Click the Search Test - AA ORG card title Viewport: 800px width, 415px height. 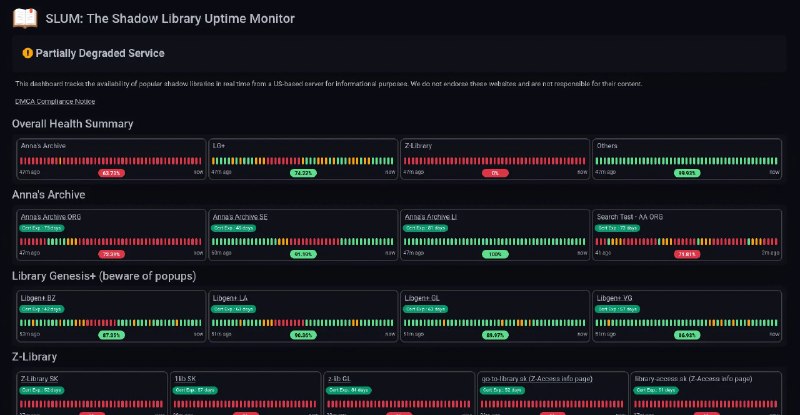pos(630,217)
